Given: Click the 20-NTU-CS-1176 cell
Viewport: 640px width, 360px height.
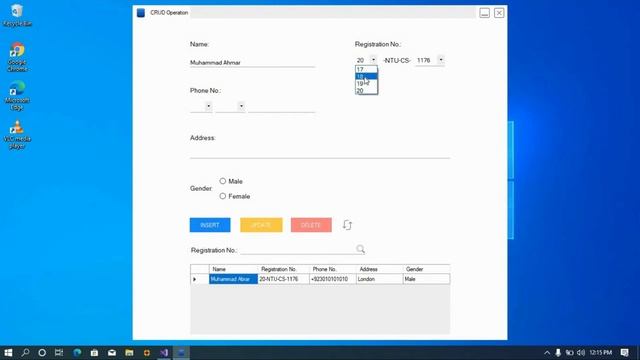Looking at the screenshot, I should [x=283, y=279].
